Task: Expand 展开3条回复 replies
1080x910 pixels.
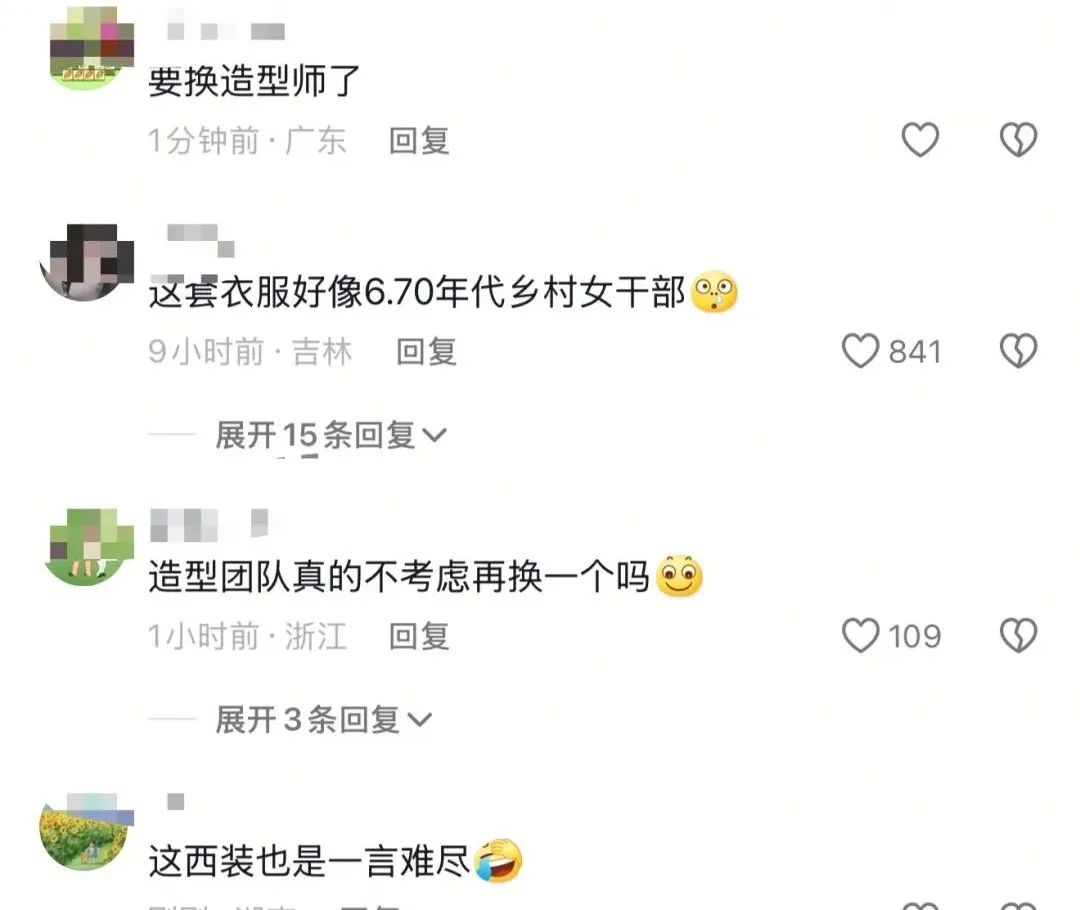Action: (x=323, y=720)
